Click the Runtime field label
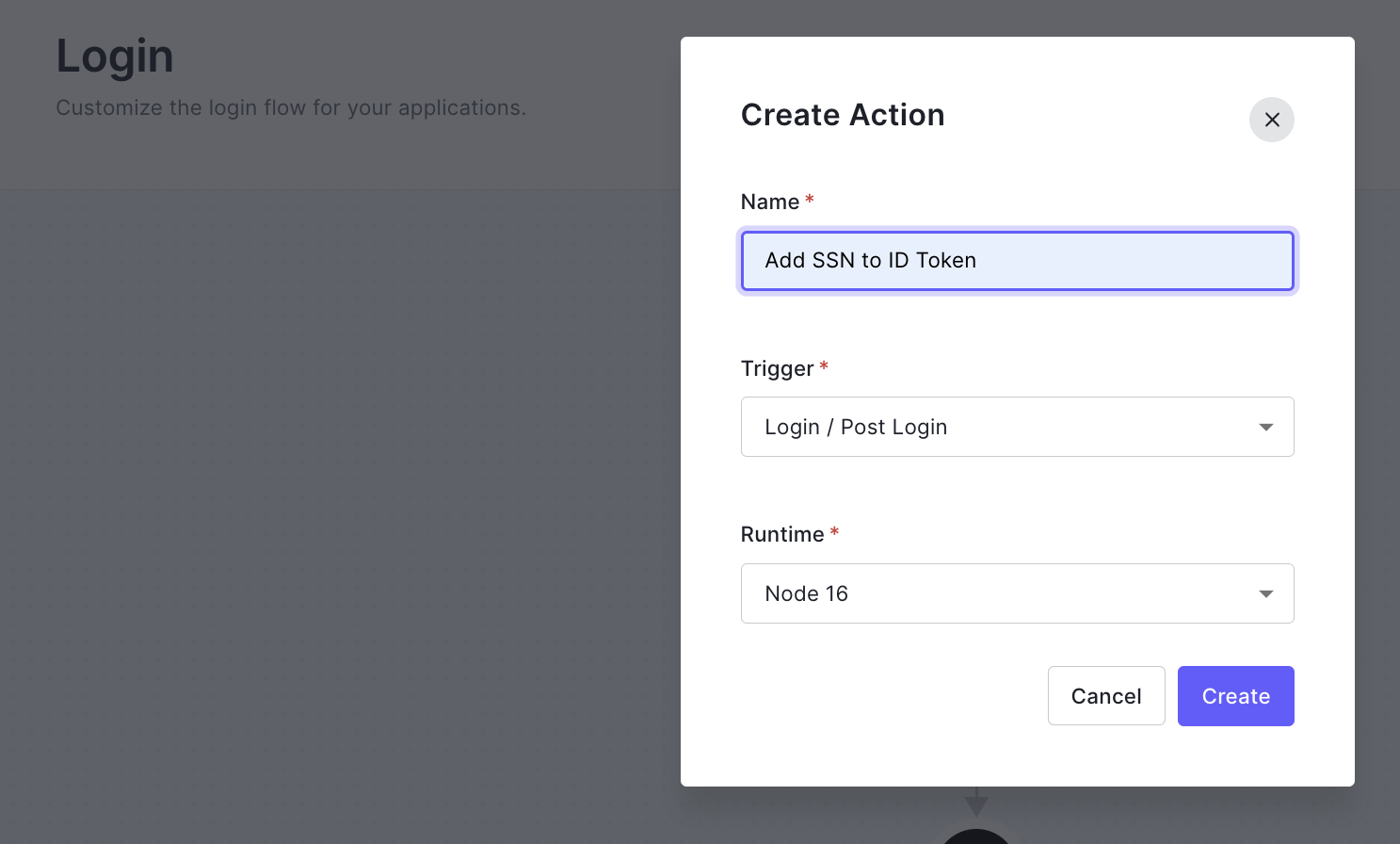 tap(781, 534)
